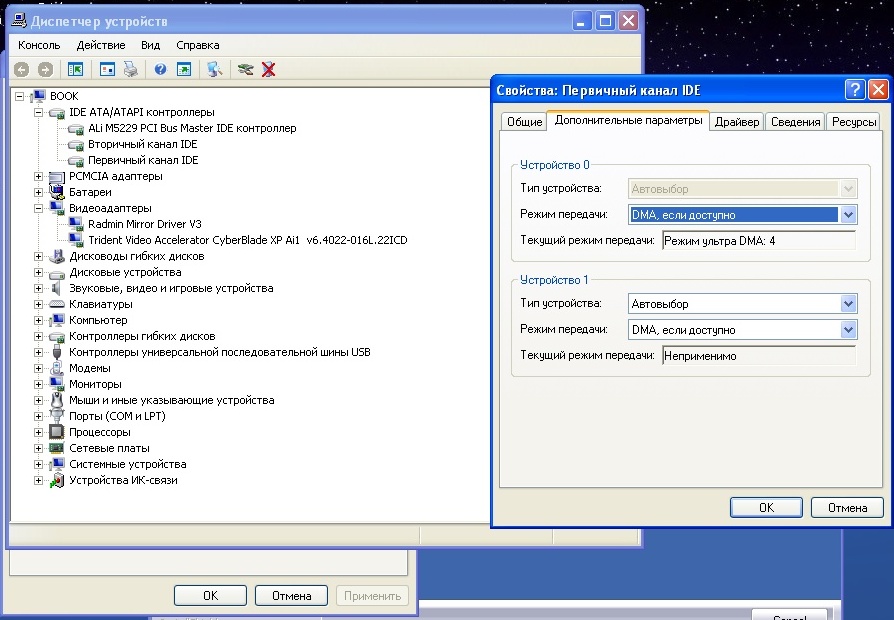
Task: Click Scan for hardware changes icon
Action: (213, 69)
